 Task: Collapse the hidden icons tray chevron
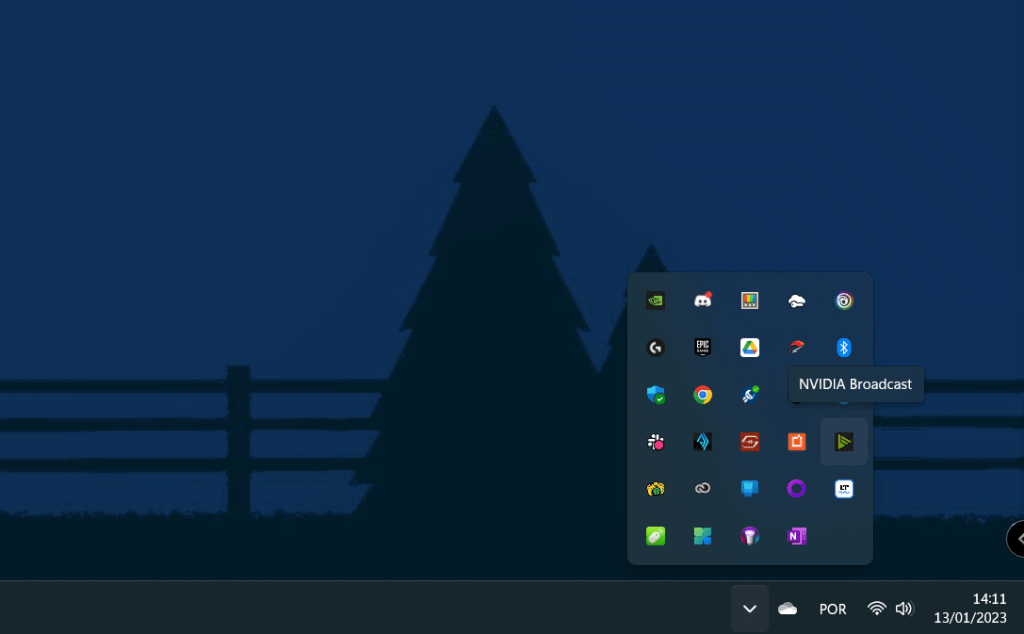coord(750,608)
